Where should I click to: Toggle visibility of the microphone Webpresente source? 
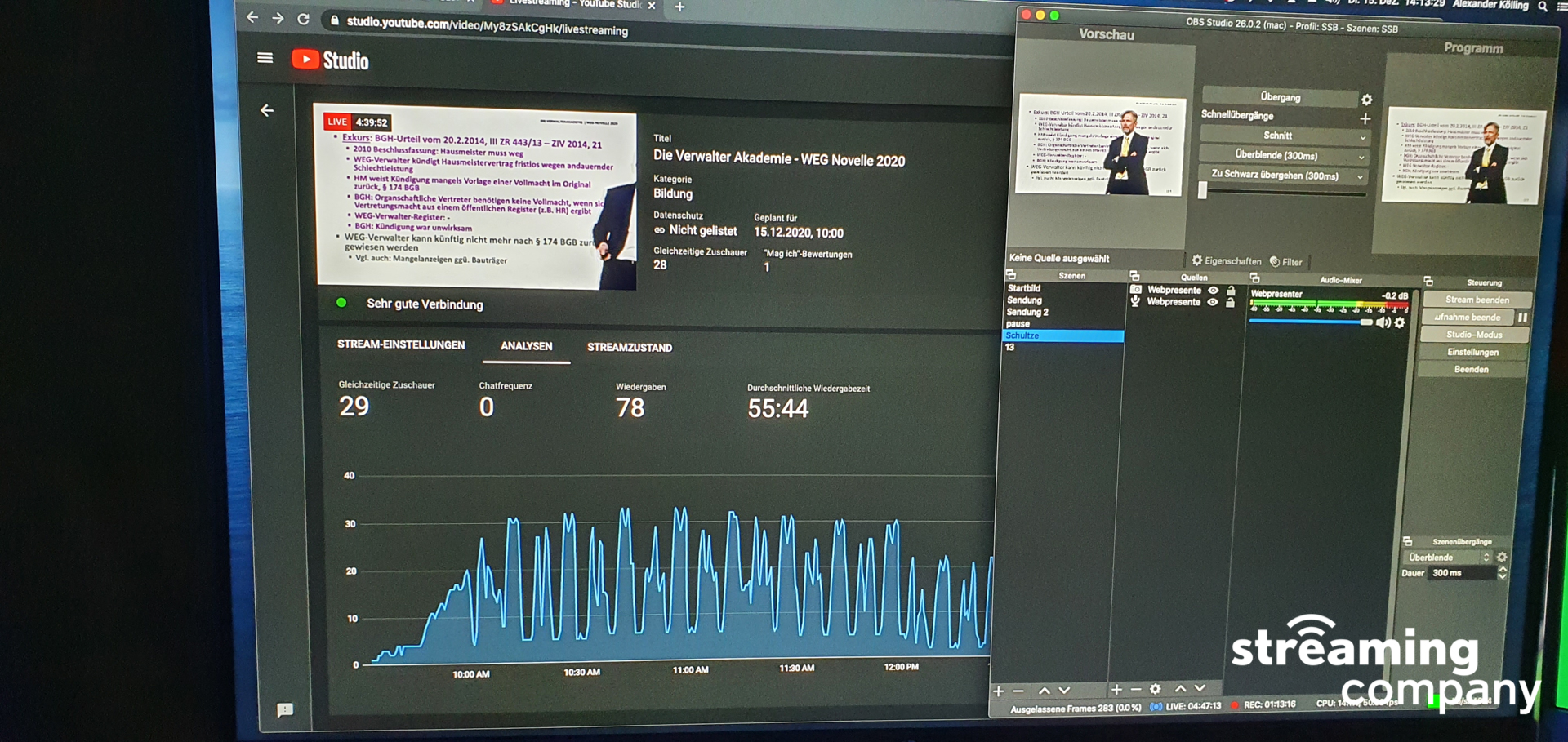click(x=1213, y=302)
